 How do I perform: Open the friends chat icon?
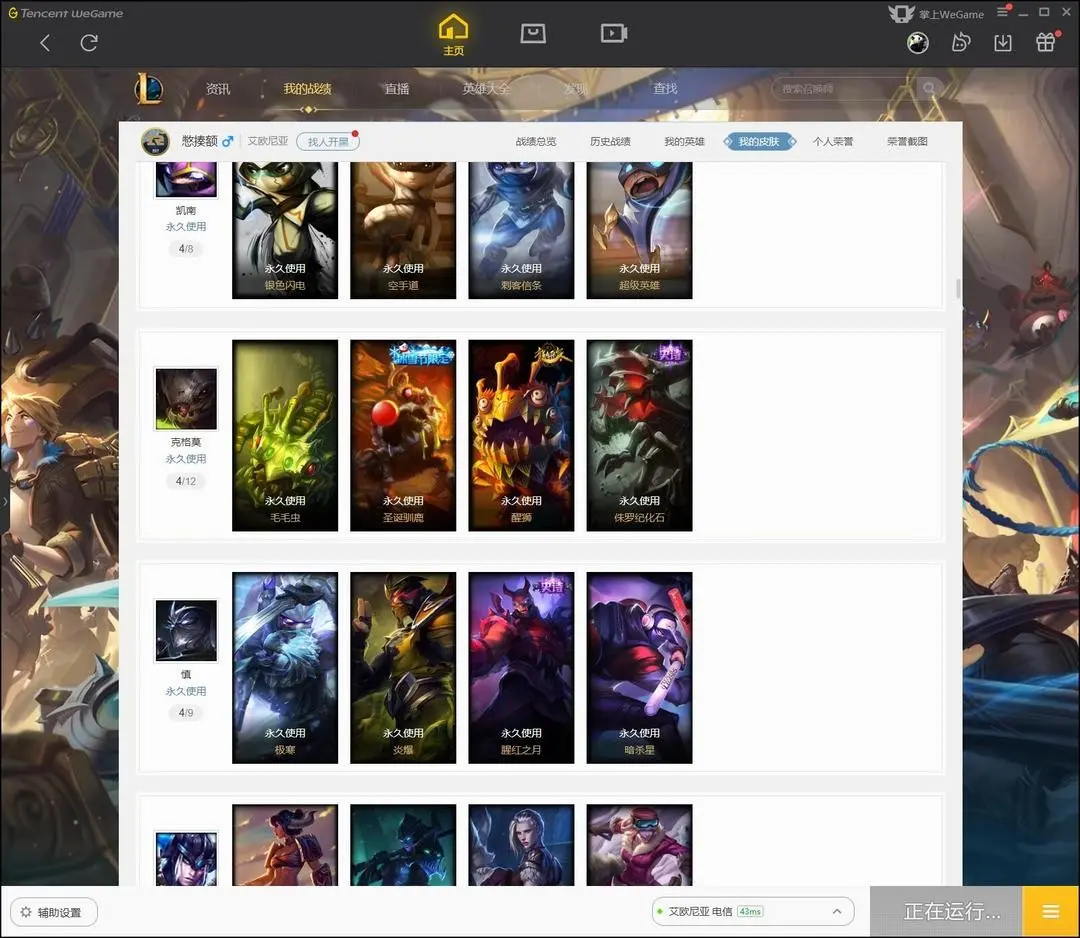coord(960,43)
